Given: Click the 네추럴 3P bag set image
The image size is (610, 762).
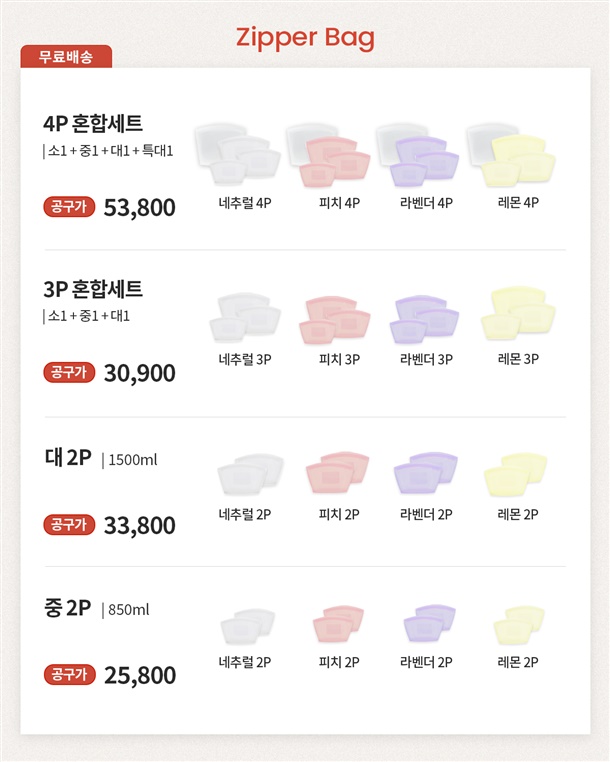Looking at the screenshot, I should (x=245, y=318).
